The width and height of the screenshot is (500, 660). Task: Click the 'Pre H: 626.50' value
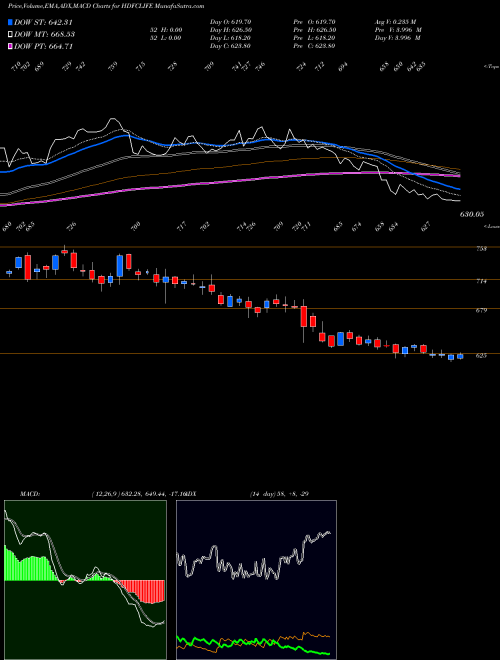pyautogui.click(x=316, y=30)
